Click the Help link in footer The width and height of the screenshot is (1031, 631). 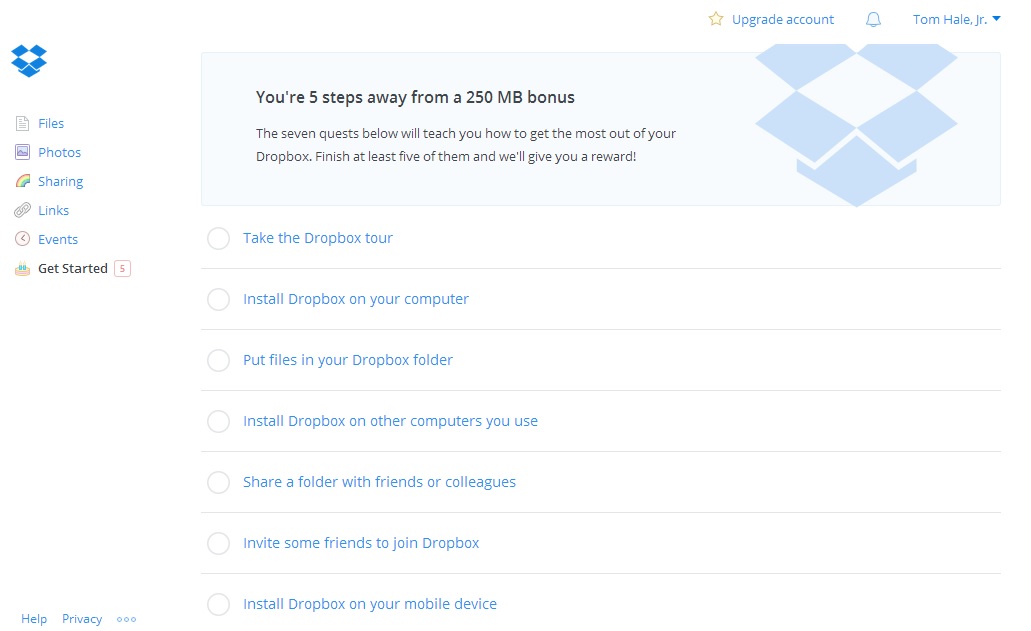click(34, 619)
